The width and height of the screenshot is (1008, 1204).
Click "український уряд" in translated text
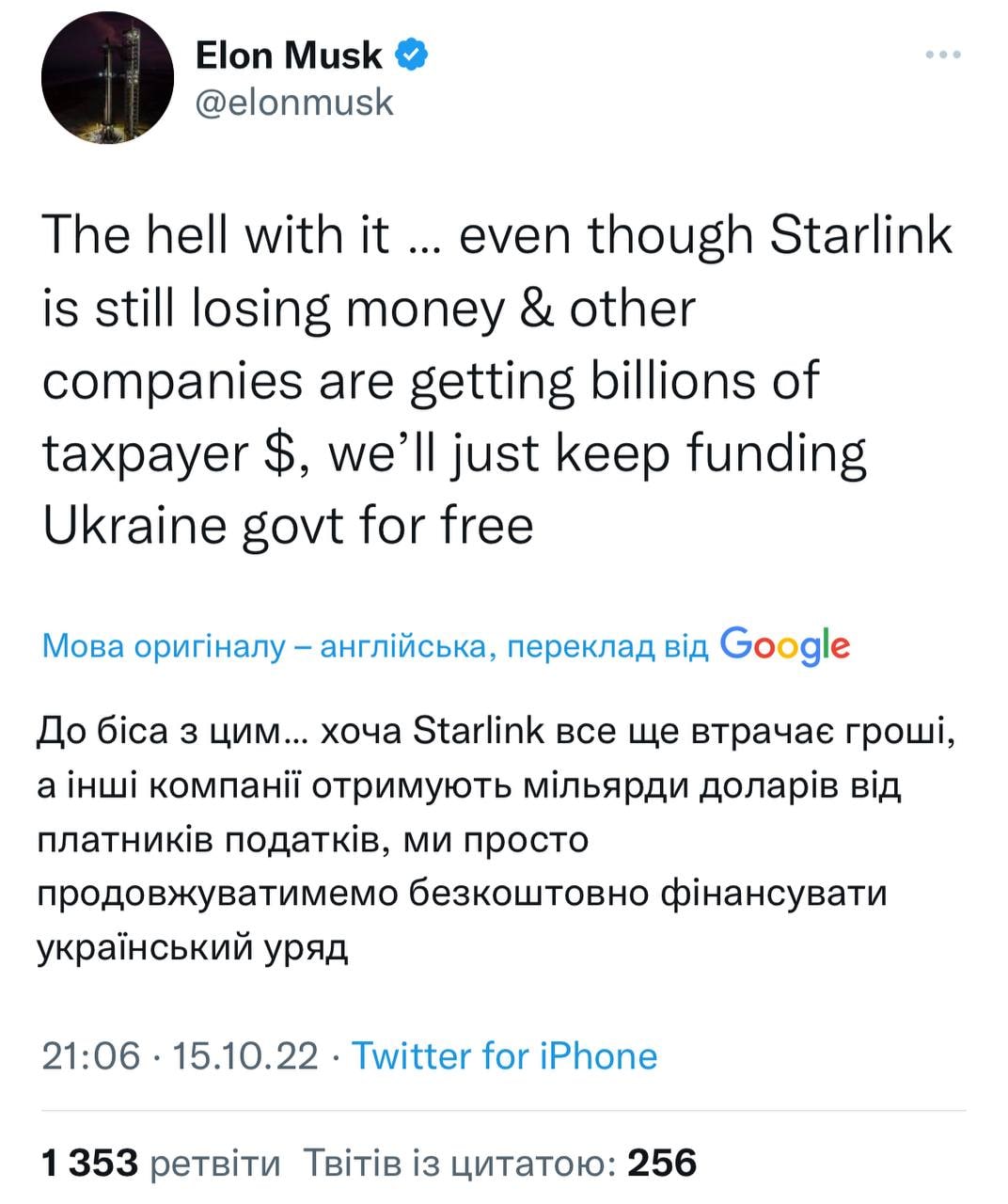pyautogui.click(x=193, y=945)
